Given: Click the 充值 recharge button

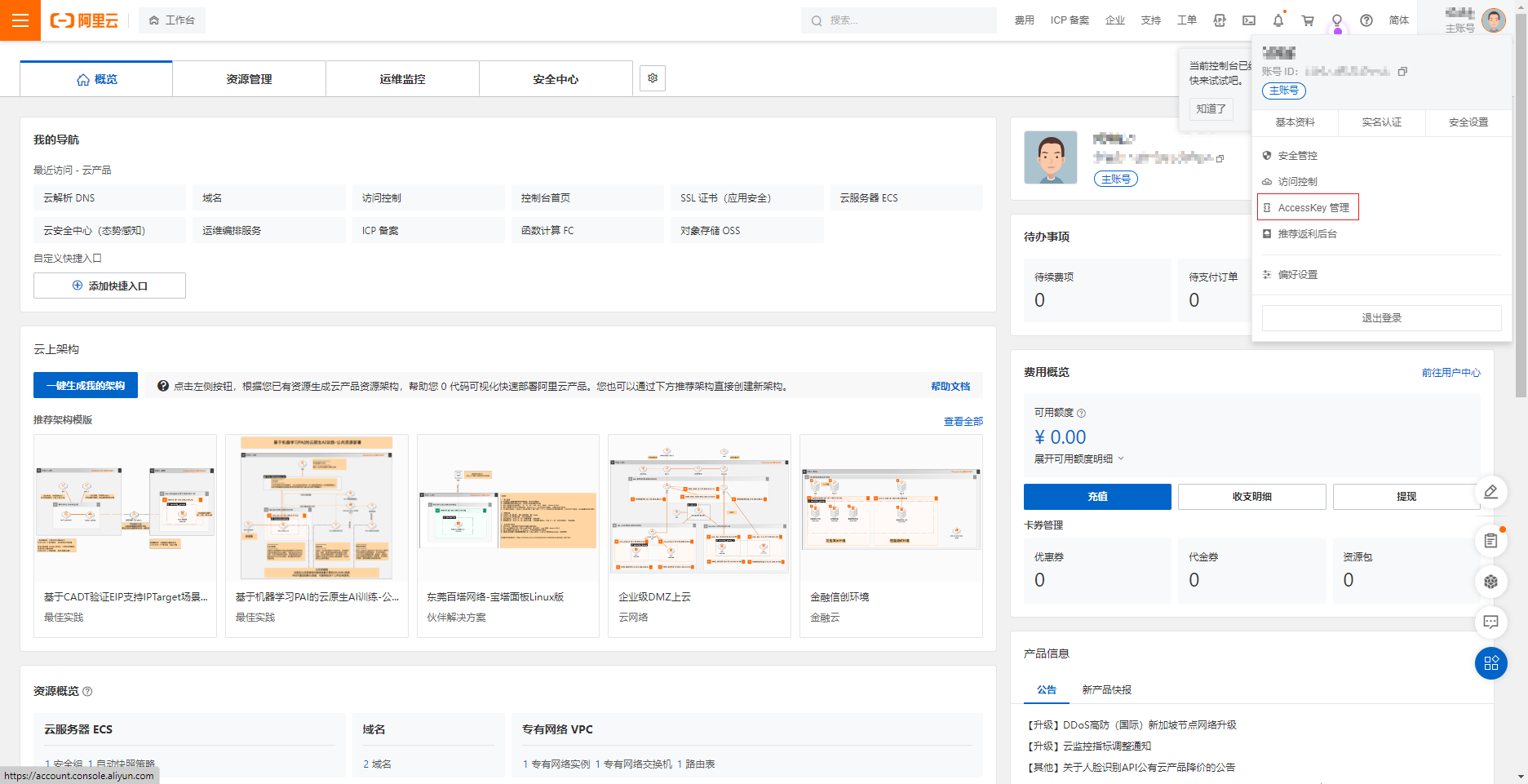Looking at the screenshot, I should [1097, 497].
